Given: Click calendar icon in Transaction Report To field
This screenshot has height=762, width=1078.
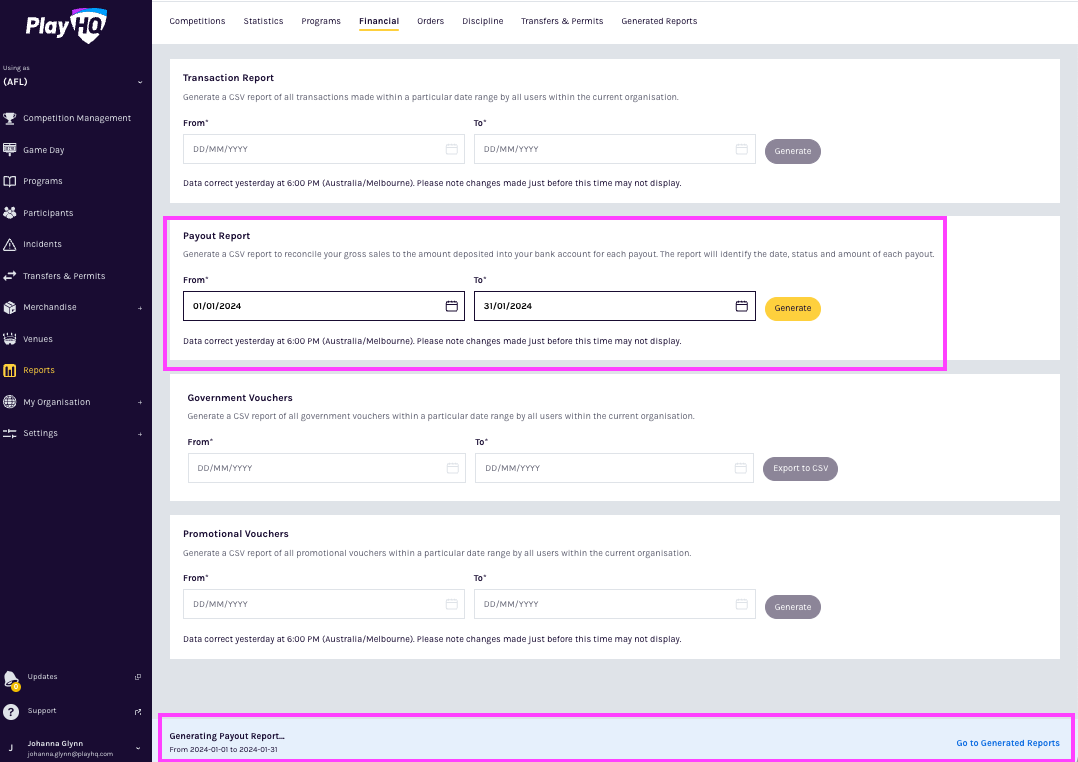Looking at the screenshot, I should (x=742, y=149).
